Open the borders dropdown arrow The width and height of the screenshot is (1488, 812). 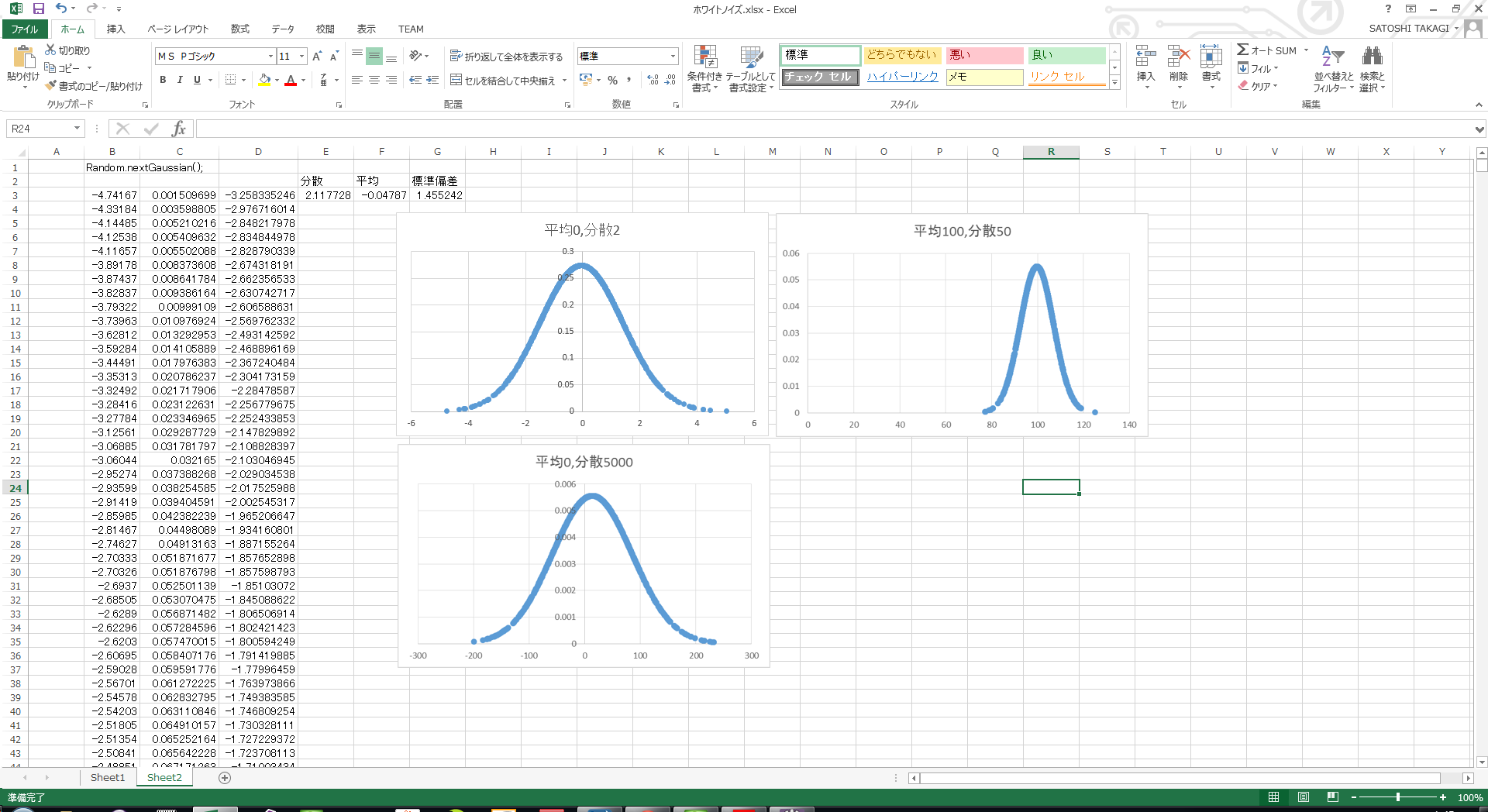click(x=243, y=80)
